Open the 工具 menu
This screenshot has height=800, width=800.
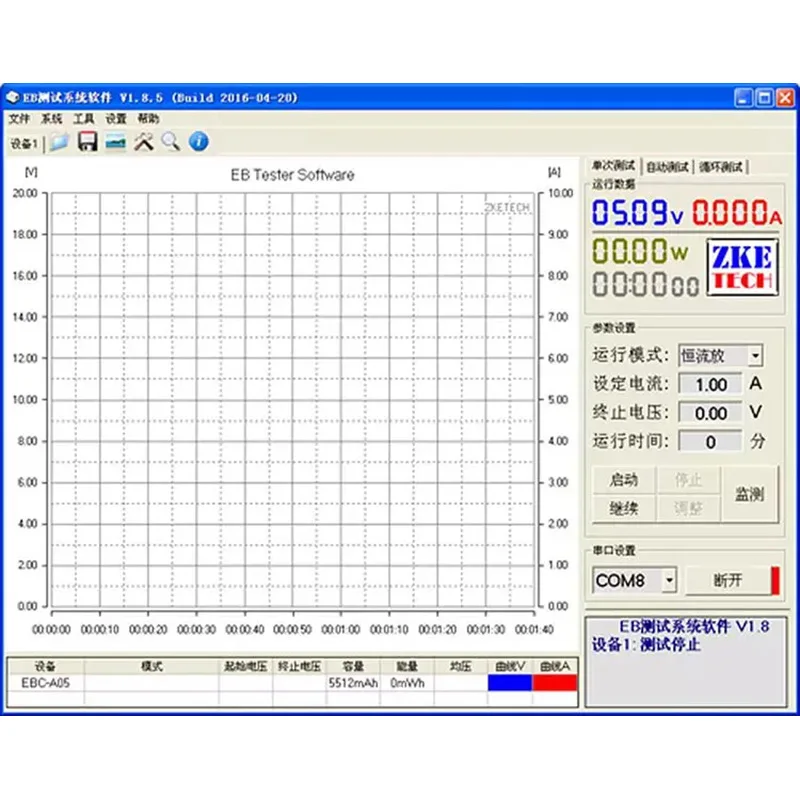click(84, 119)
